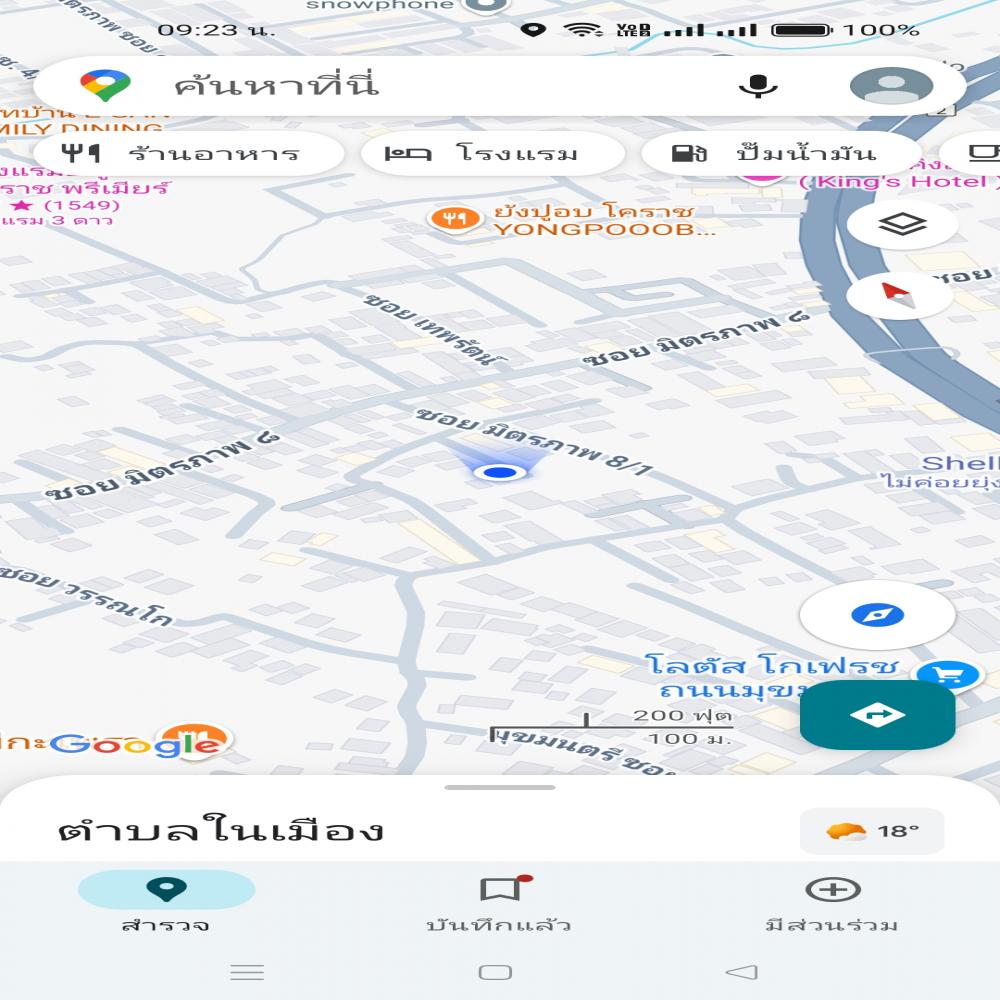Switch to the สำรวจ explore tab
Viewport: 1000px width, 1000px height.
[166, 903]
